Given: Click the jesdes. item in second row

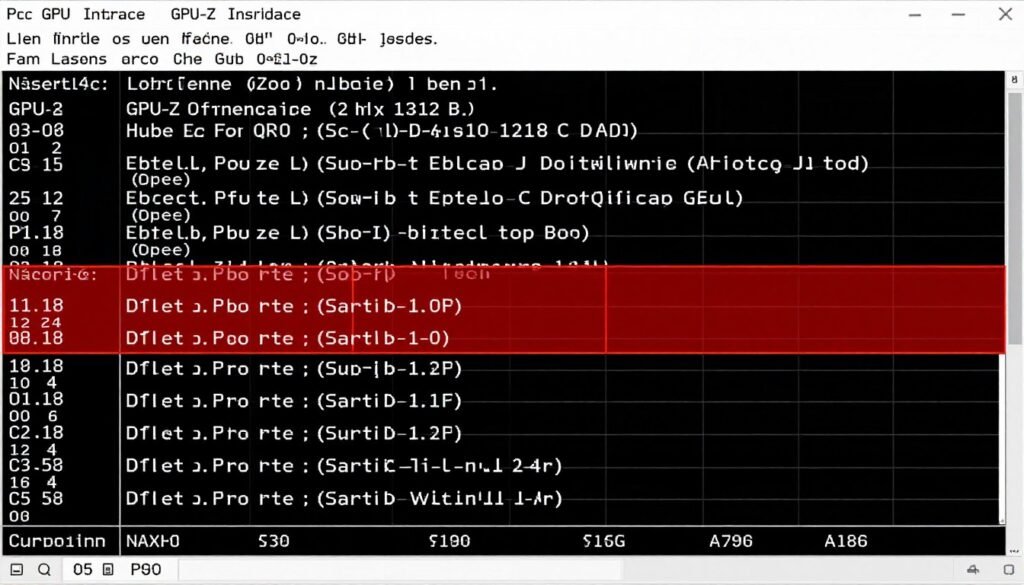Looking at the screenshot, I should pos(409,39).
